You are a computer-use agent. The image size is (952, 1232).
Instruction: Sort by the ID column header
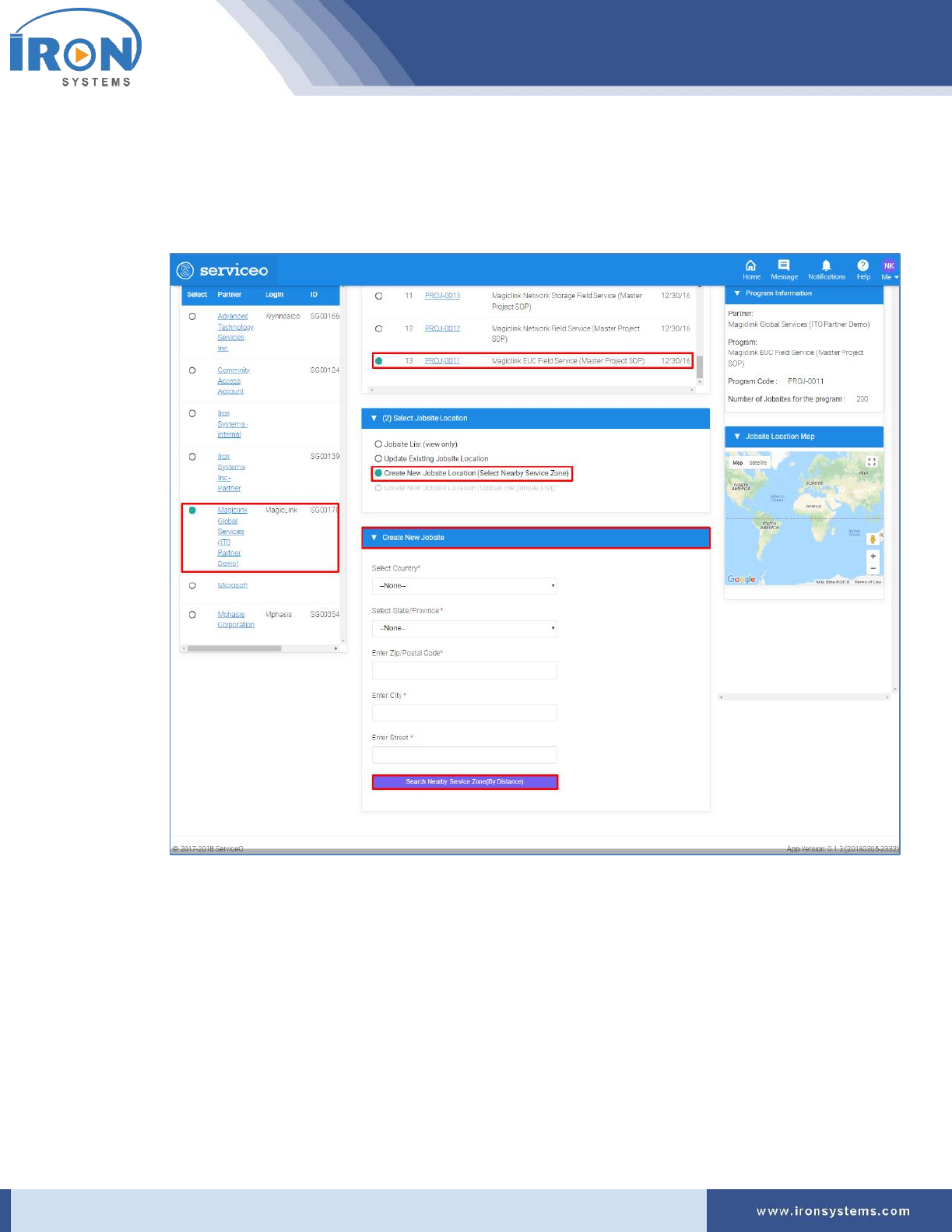(x=314, y=295)
